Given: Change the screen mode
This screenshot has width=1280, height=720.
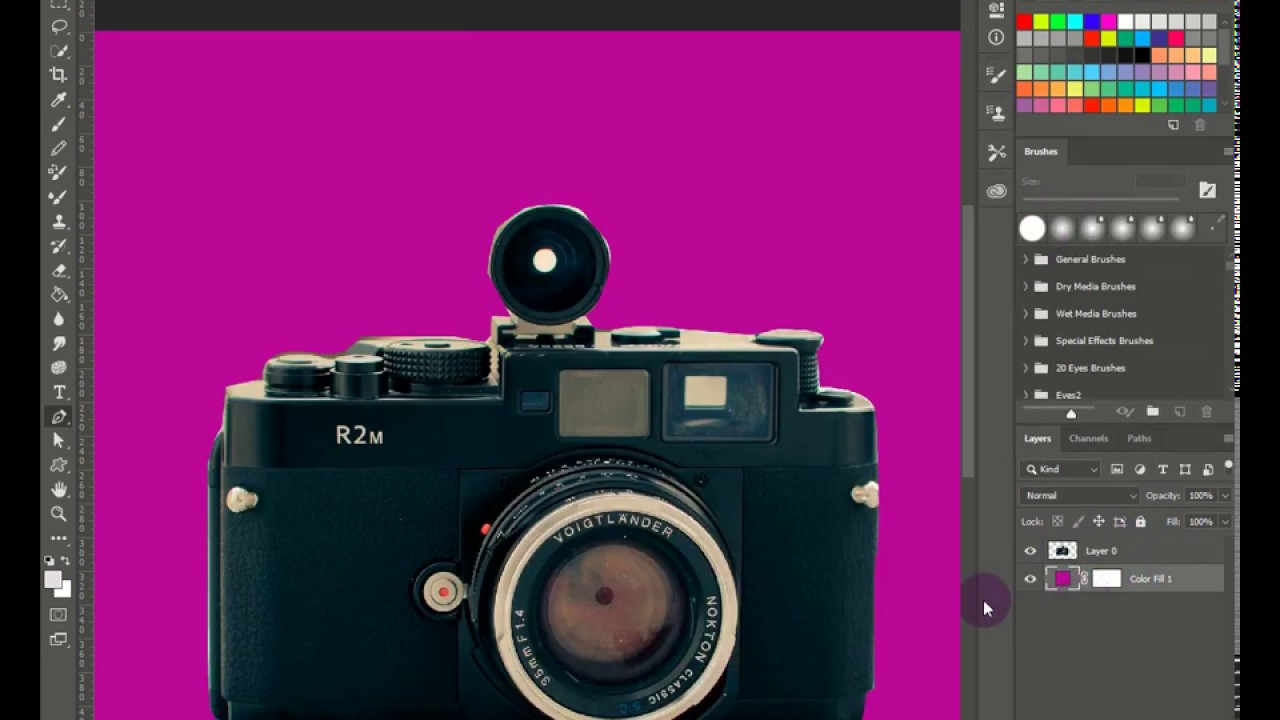Looking at the screenshot, I should click(59, 639).
